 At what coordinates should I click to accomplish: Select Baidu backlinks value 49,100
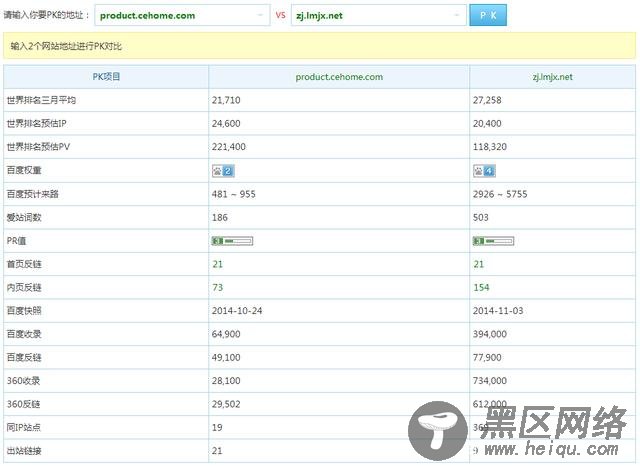pos(226,357)
